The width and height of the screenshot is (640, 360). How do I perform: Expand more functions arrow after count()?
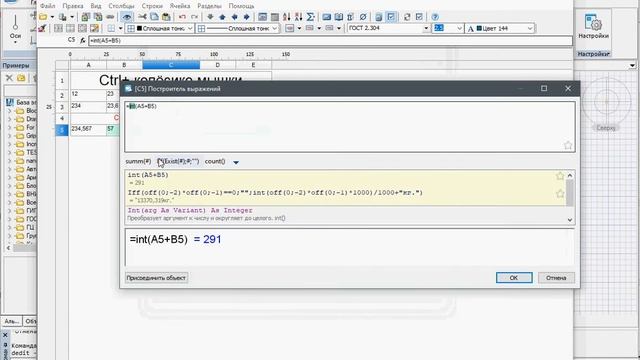tap(236, 162)
